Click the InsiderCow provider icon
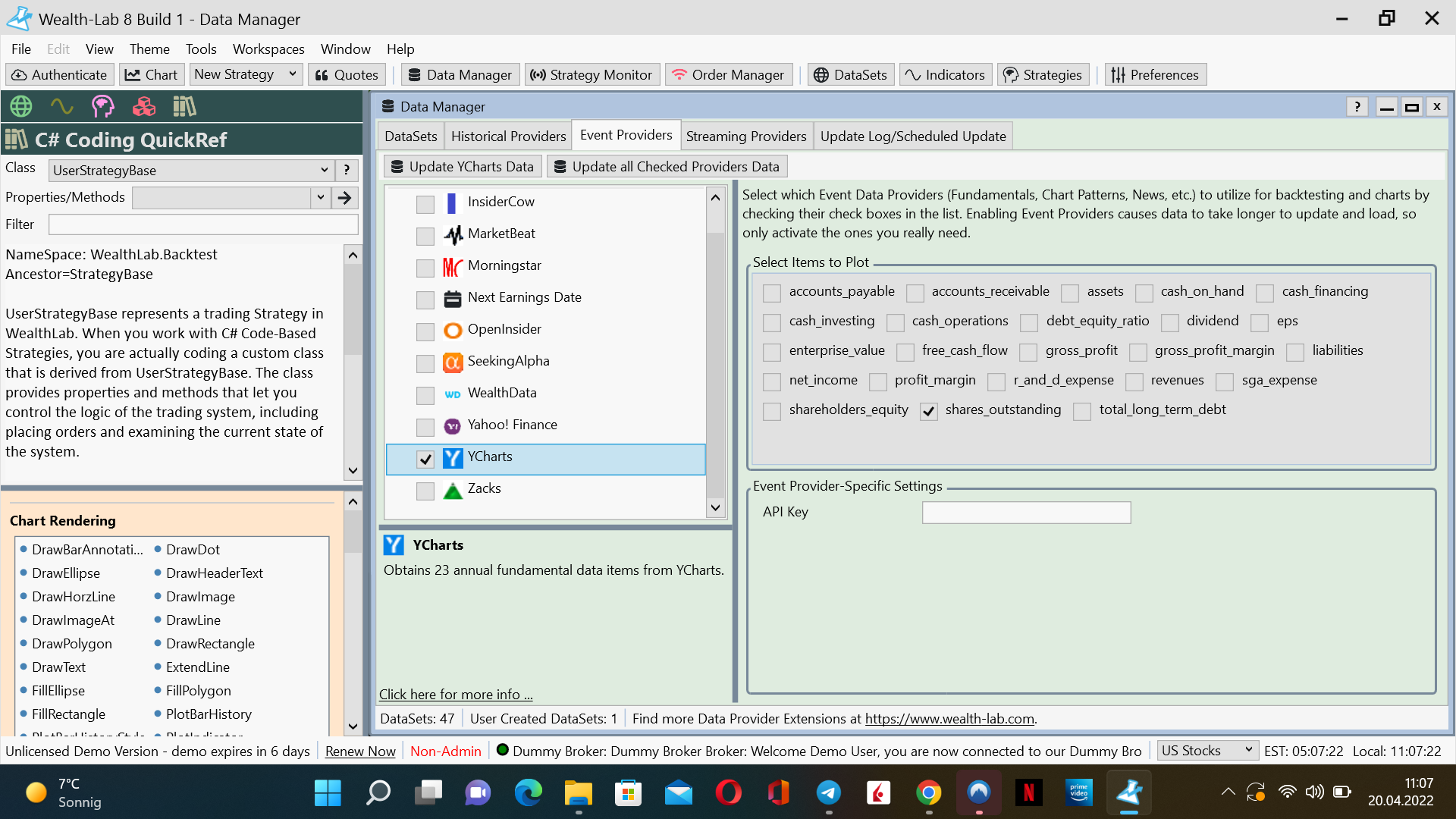The image size is (1456, 819). click(x=452, y=202)
